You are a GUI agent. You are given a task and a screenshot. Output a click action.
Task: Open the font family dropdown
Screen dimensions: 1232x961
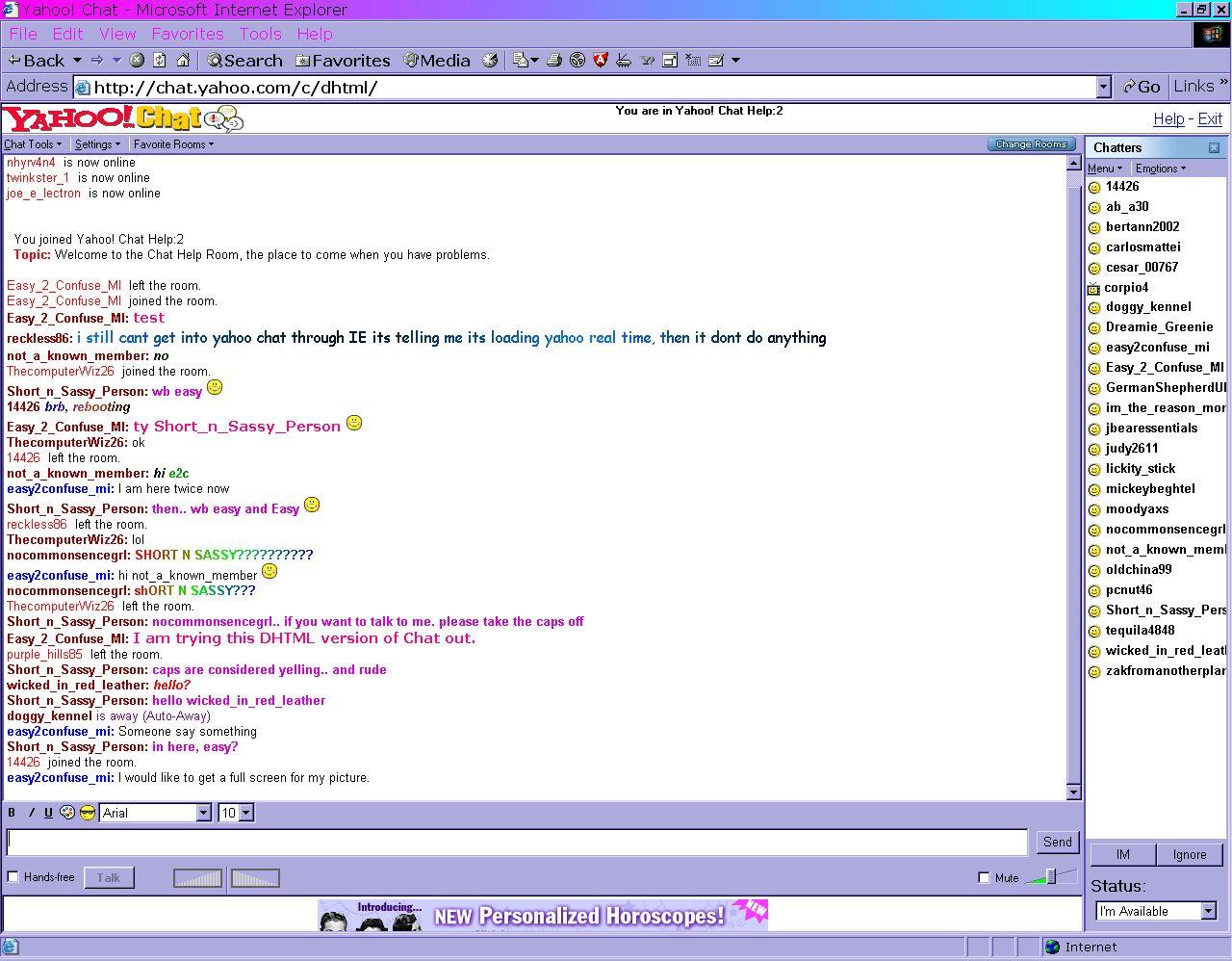(203, 813)
